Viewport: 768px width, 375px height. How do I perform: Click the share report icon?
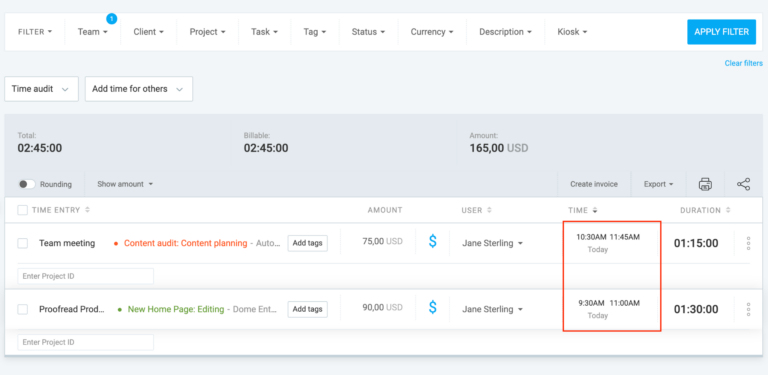[x=744, y=184]
